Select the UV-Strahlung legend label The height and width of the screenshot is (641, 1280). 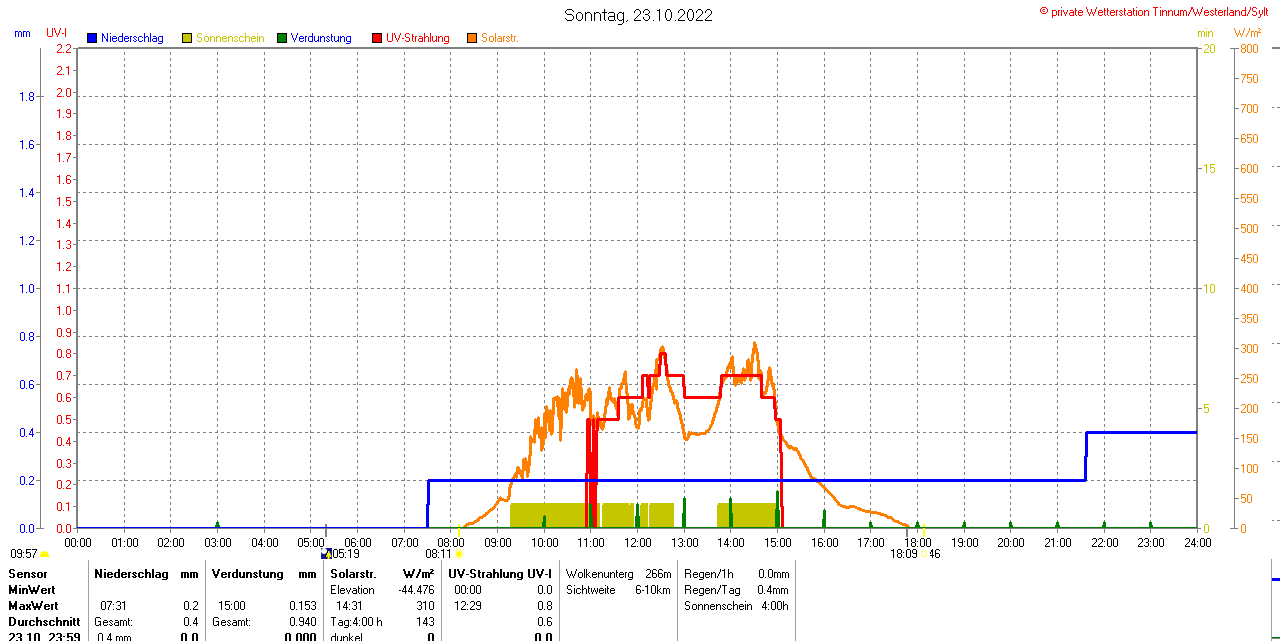point(417,38)
